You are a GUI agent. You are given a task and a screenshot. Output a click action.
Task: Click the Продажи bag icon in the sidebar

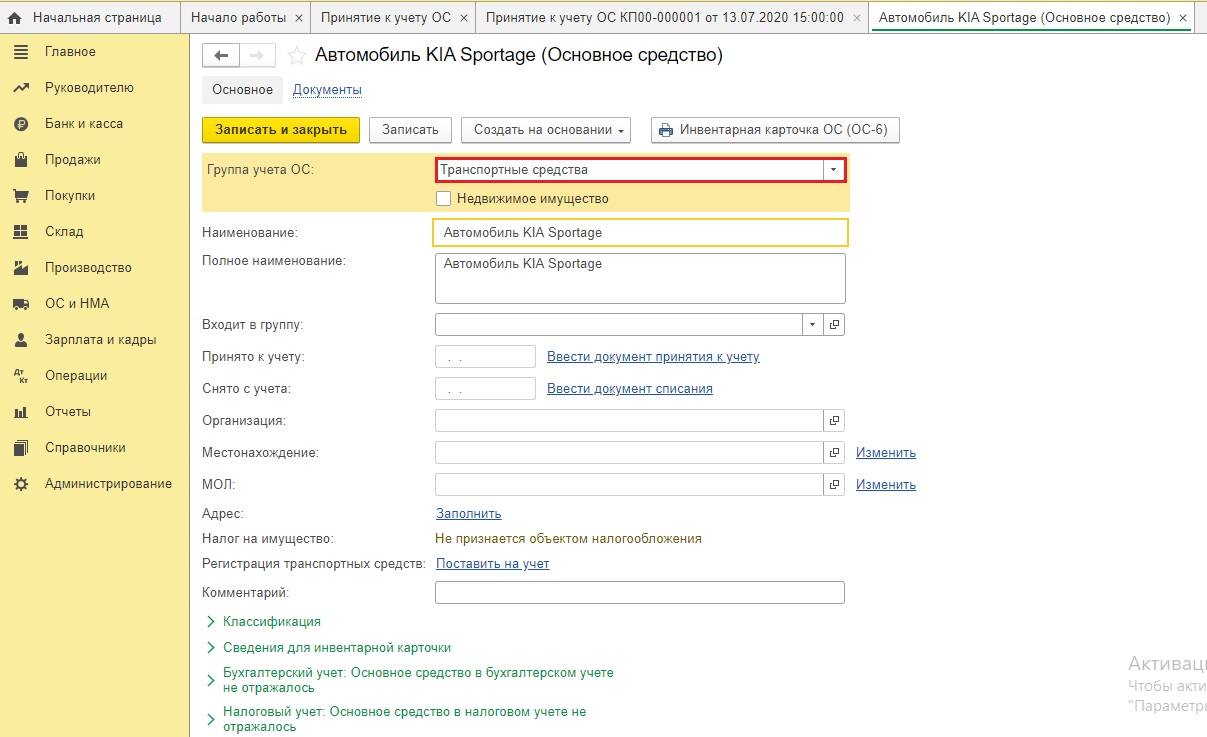coord(21,160)
